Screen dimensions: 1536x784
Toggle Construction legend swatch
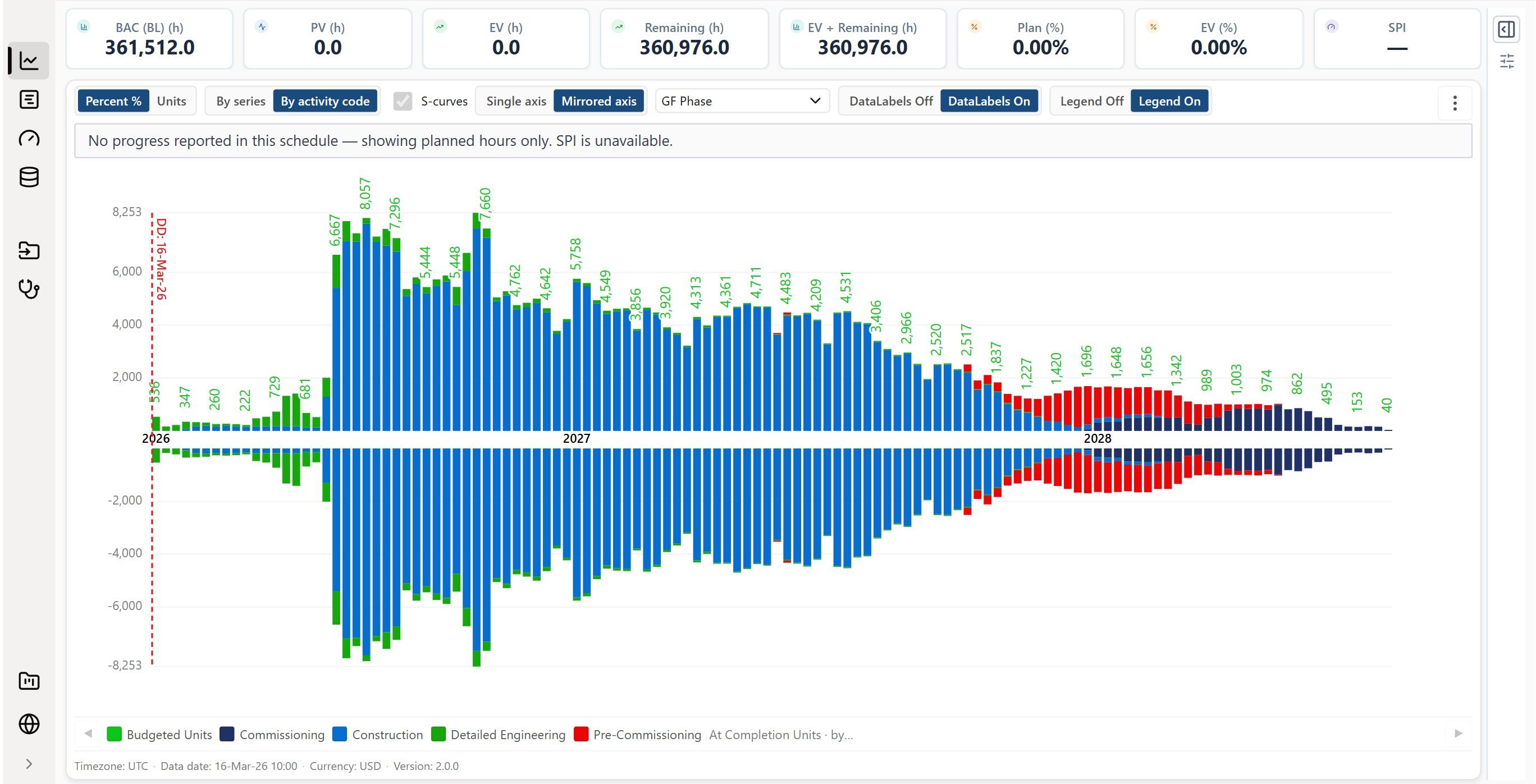click(339, 734)
